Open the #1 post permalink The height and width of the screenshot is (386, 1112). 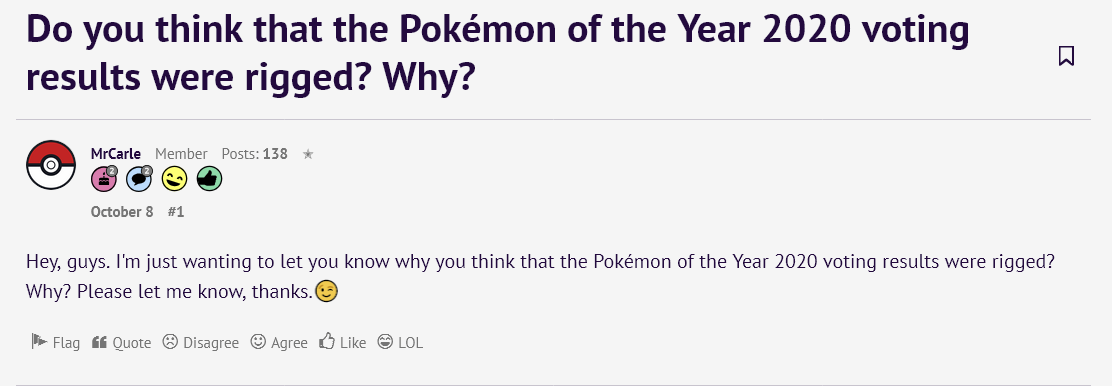(x=176, y=211)
